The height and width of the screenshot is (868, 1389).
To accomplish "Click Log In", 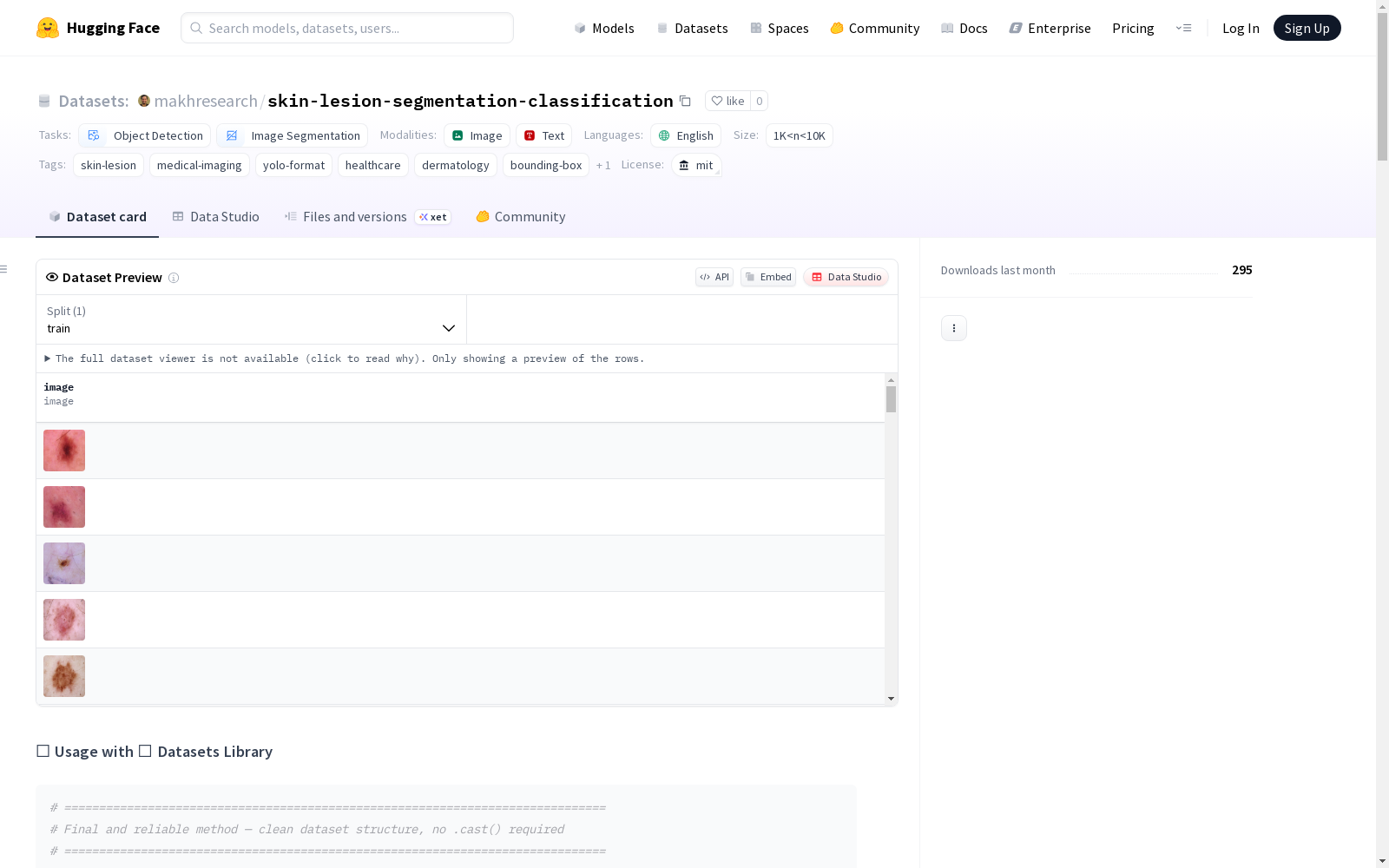I will (1241, 28).
